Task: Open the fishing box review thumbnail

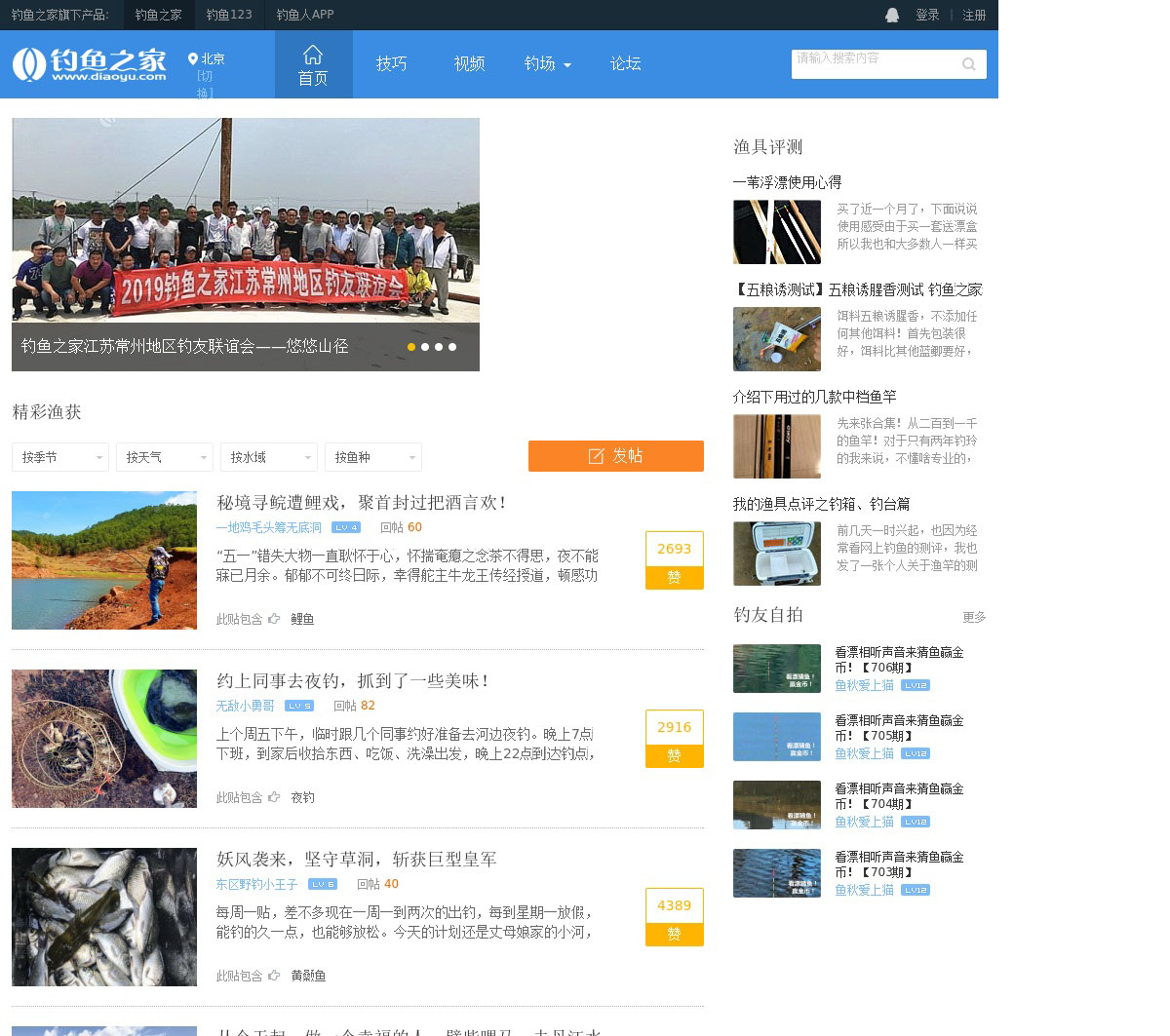Action: [777, 554]
